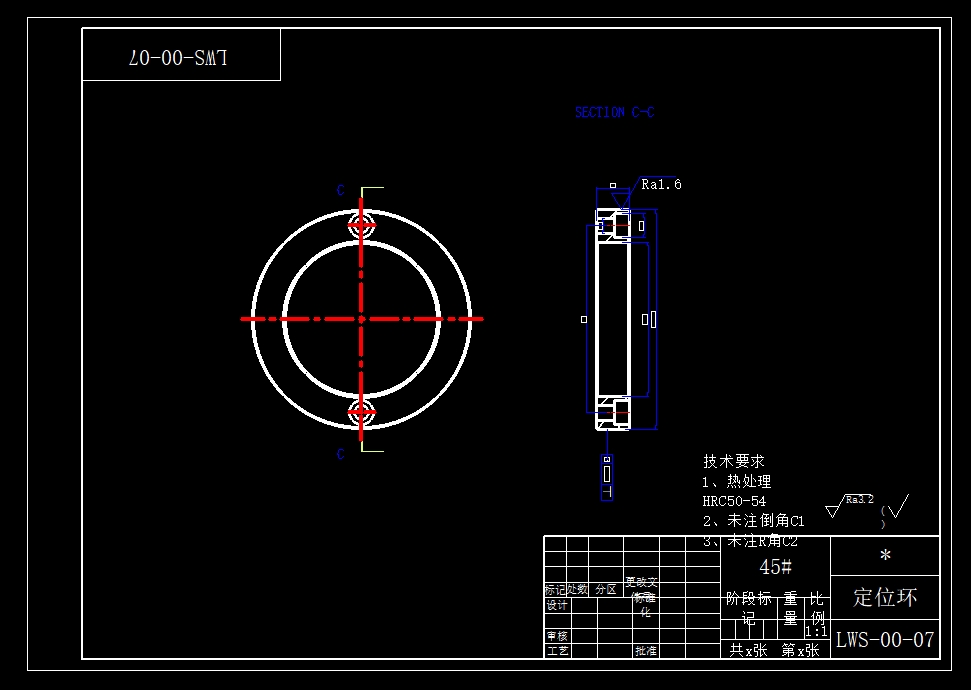This screenshot has width=971, height=690.
Task: Select the note line 1、热处理
Action: tap(737, 481)
